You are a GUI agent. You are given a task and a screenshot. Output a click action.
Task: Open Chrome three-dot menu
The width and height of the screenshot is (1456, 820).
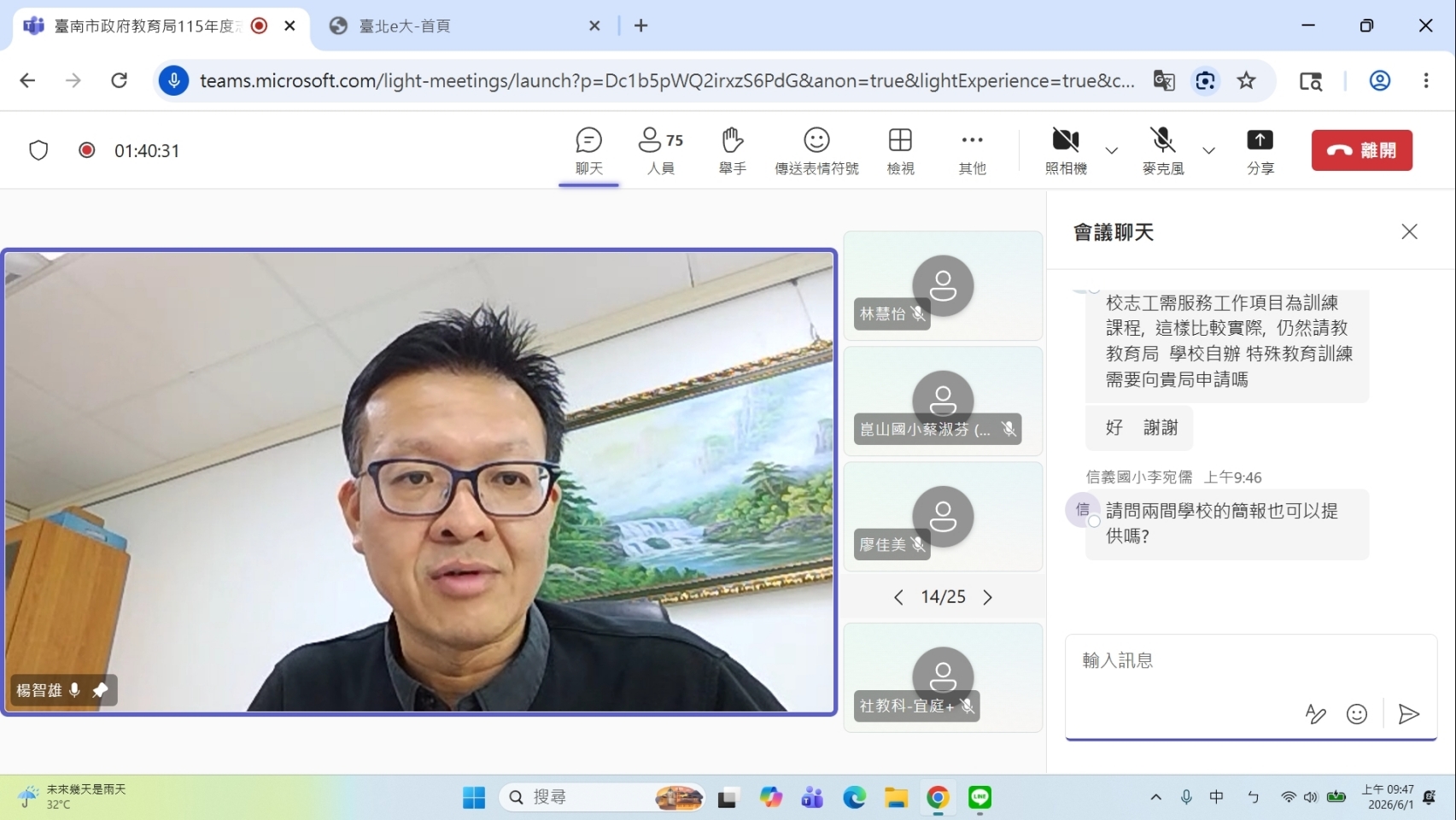point(1426,80)
